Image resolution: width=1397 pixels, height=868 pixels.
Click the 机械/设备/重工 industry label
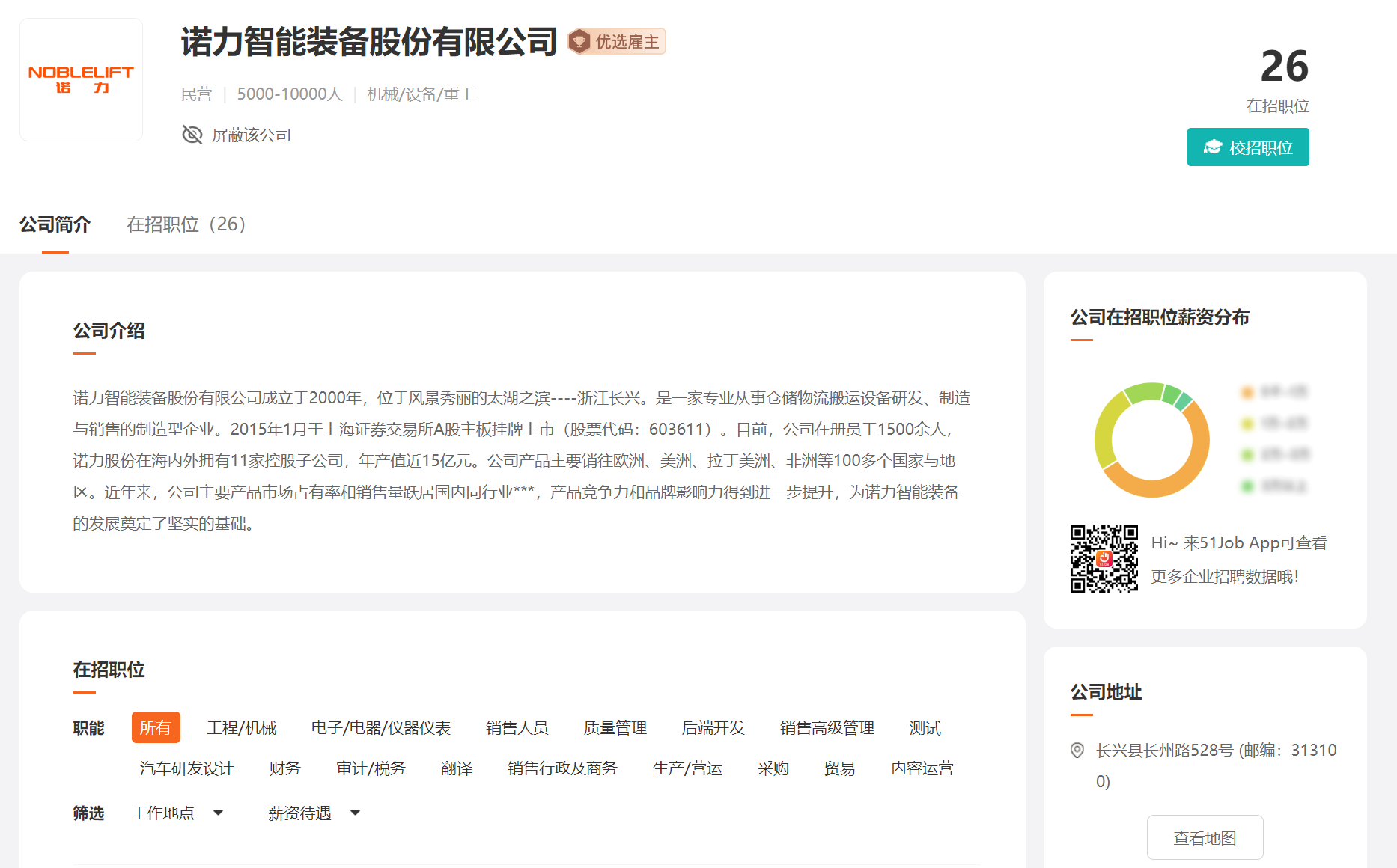click(x=421, y=94)
